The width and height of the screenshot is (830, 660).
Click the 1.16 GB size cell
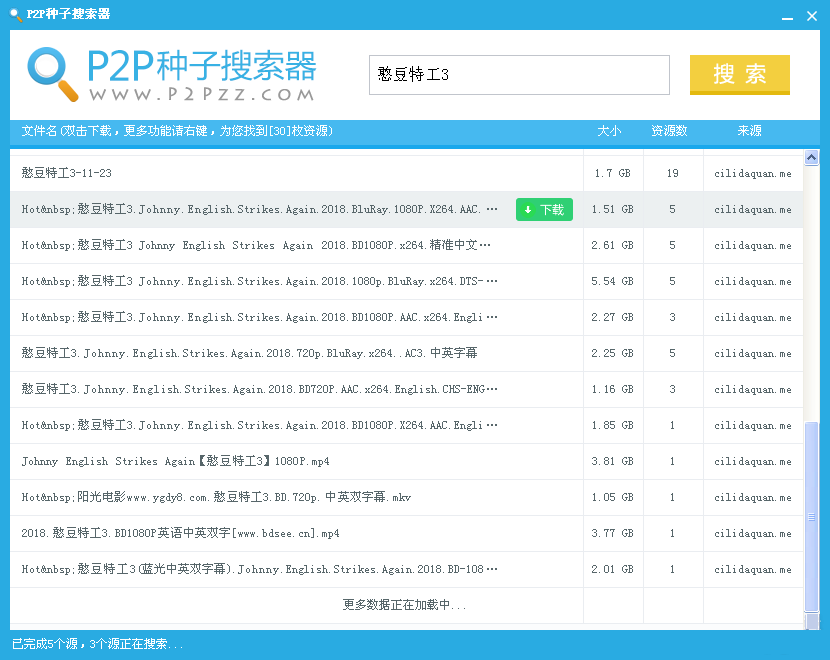tap(613, 390)
